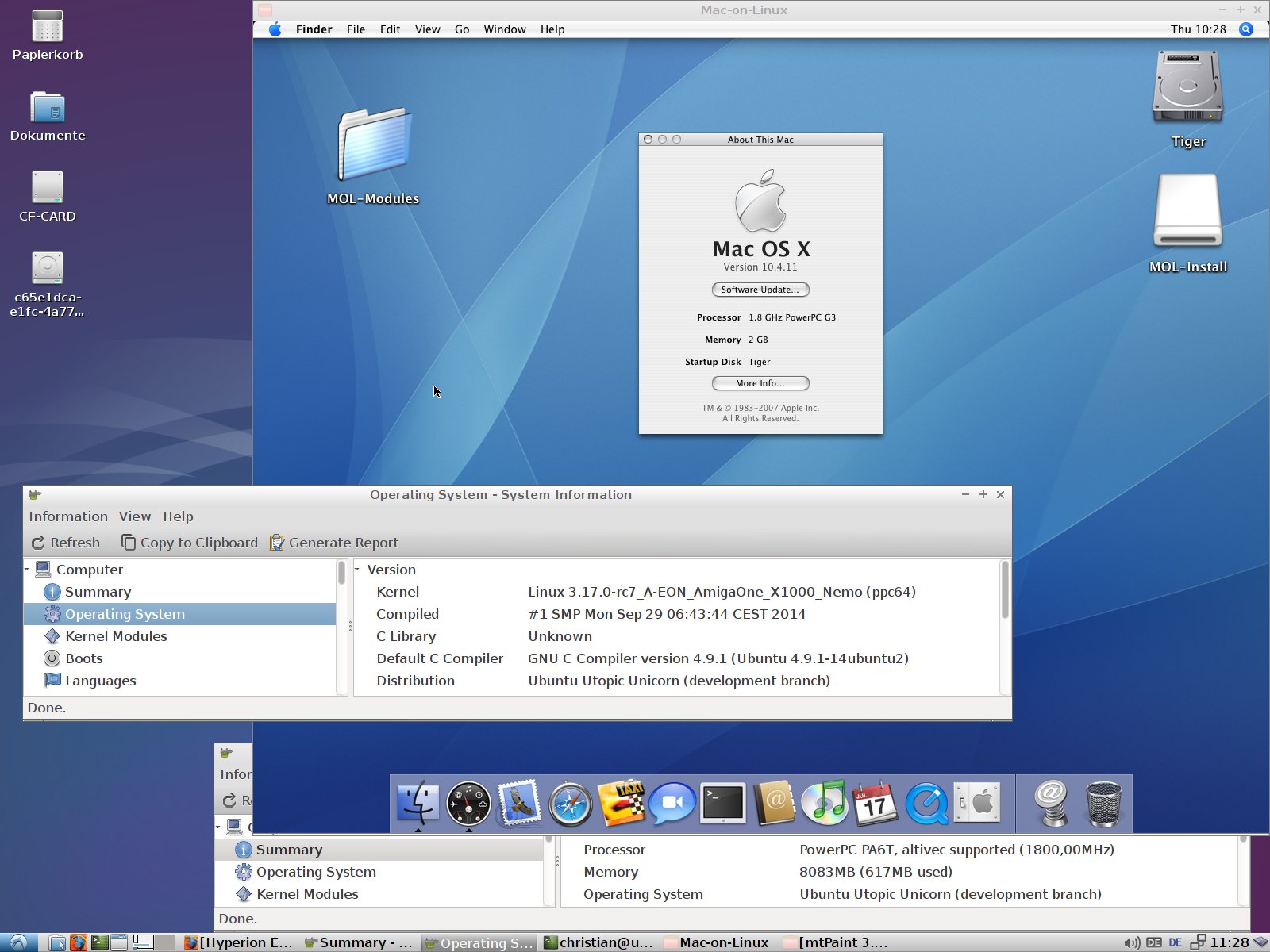
Task: Click the details pane vertical scrollbar
Action: click(1004, 591)
